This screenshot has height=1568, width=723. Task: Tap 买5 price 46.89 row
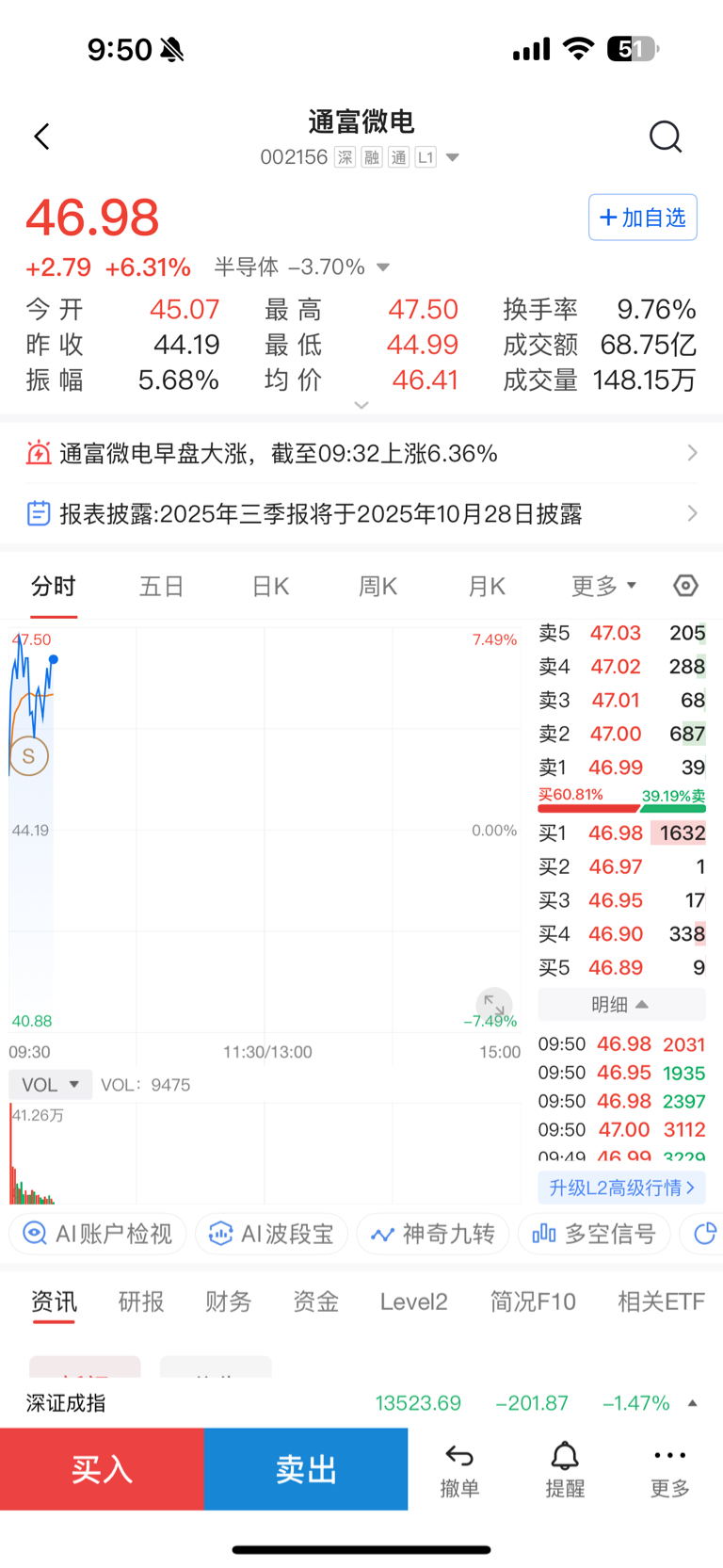pyautogui.click(x=621, y=967)
